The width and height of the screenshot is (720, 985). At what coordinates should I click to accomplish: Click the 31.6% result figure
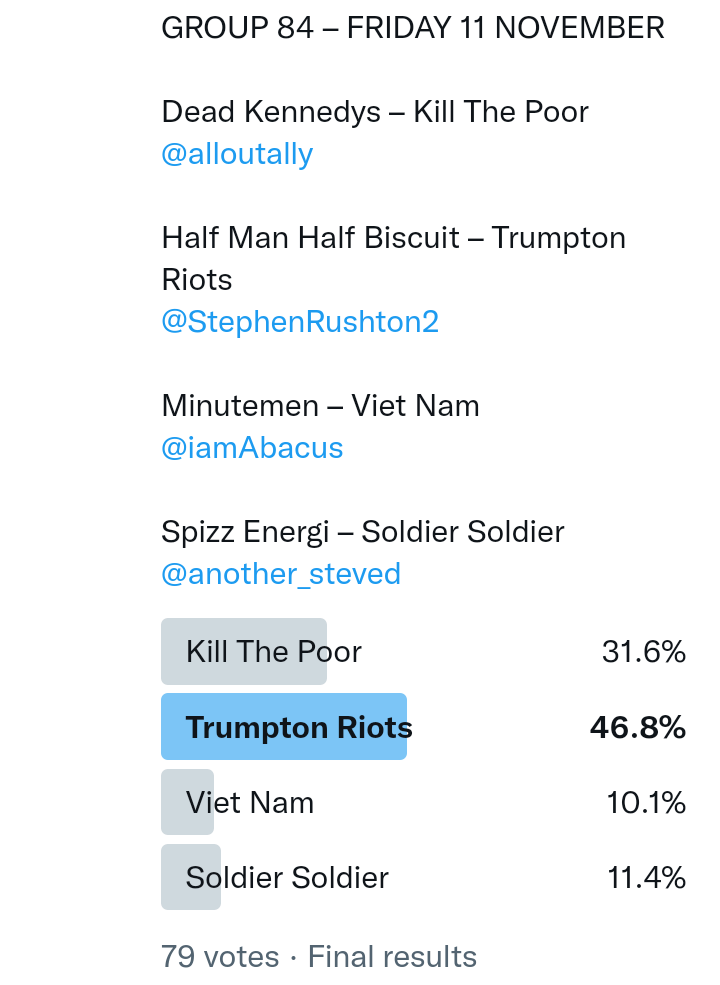tap(644, 652)
